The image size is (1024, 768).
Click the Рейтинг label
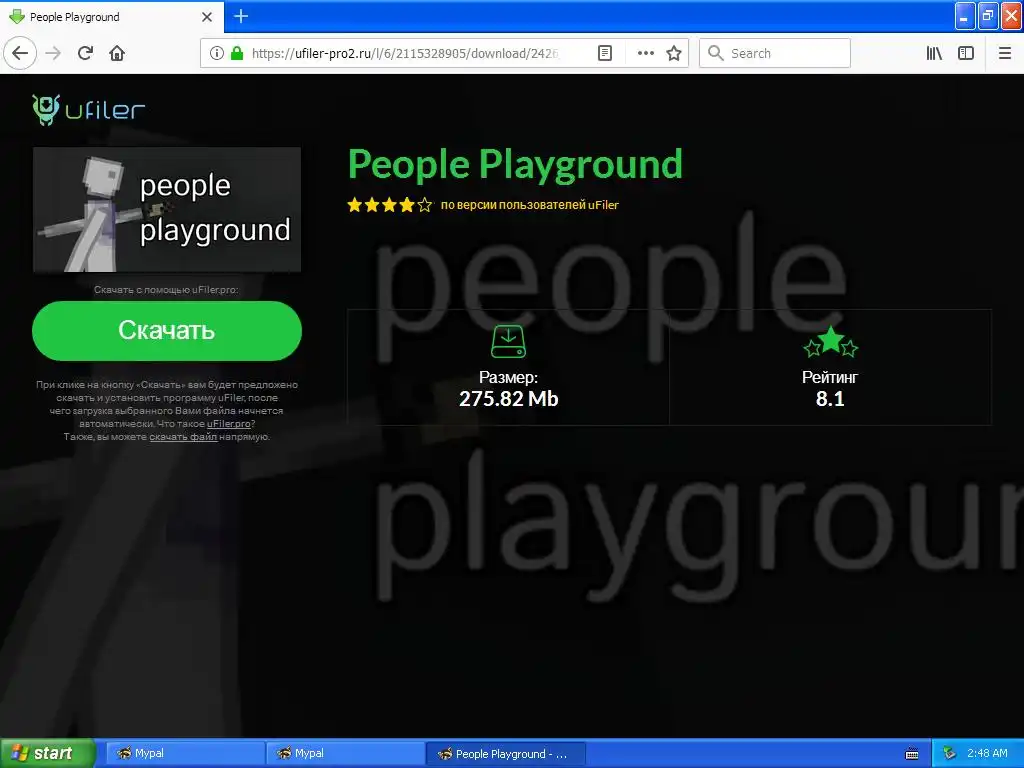click(x=830, y=377)
